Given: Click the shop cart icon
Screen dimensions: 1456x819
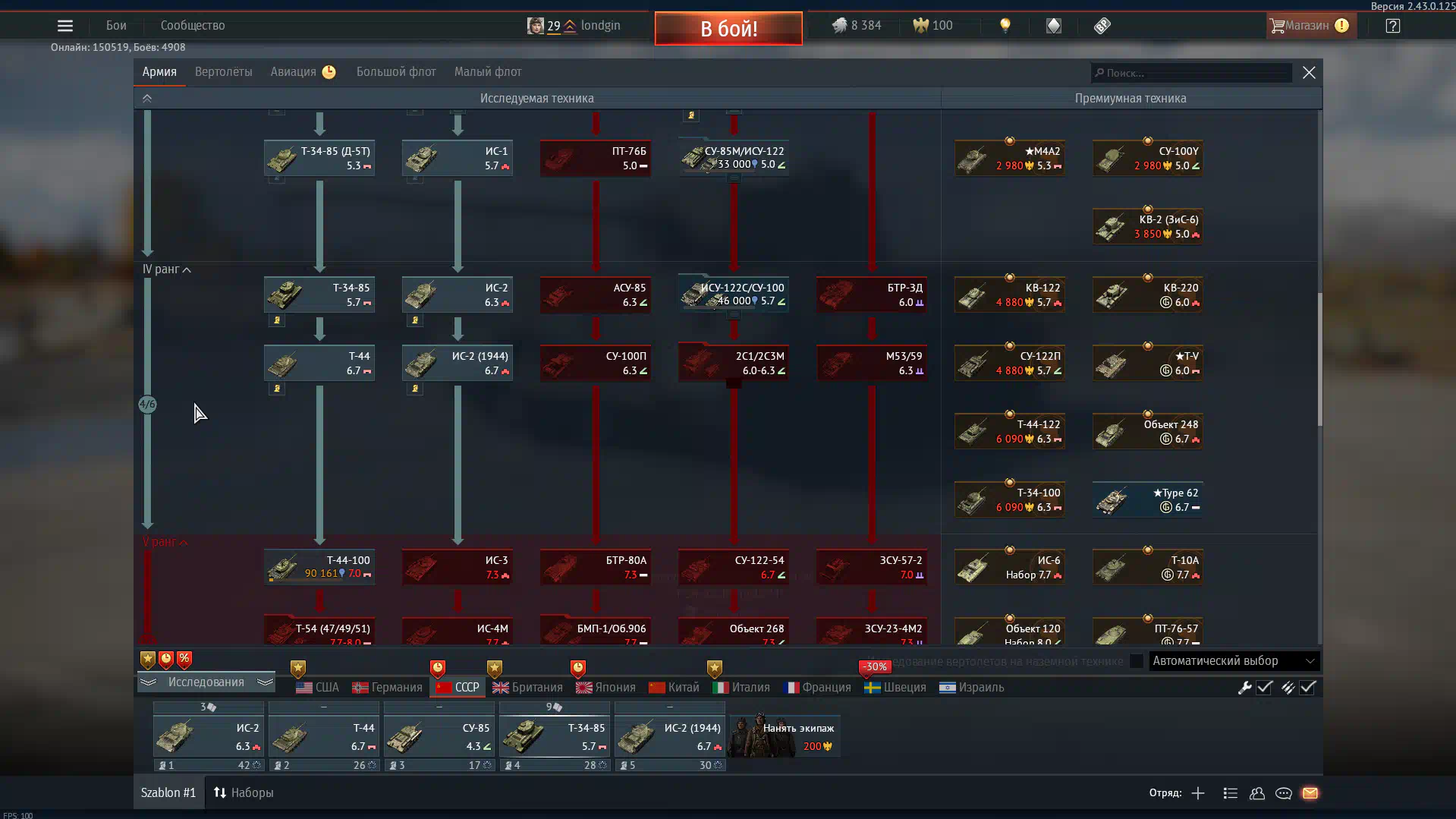Looking at the screenshot, I should click(x=1278, y=26).
